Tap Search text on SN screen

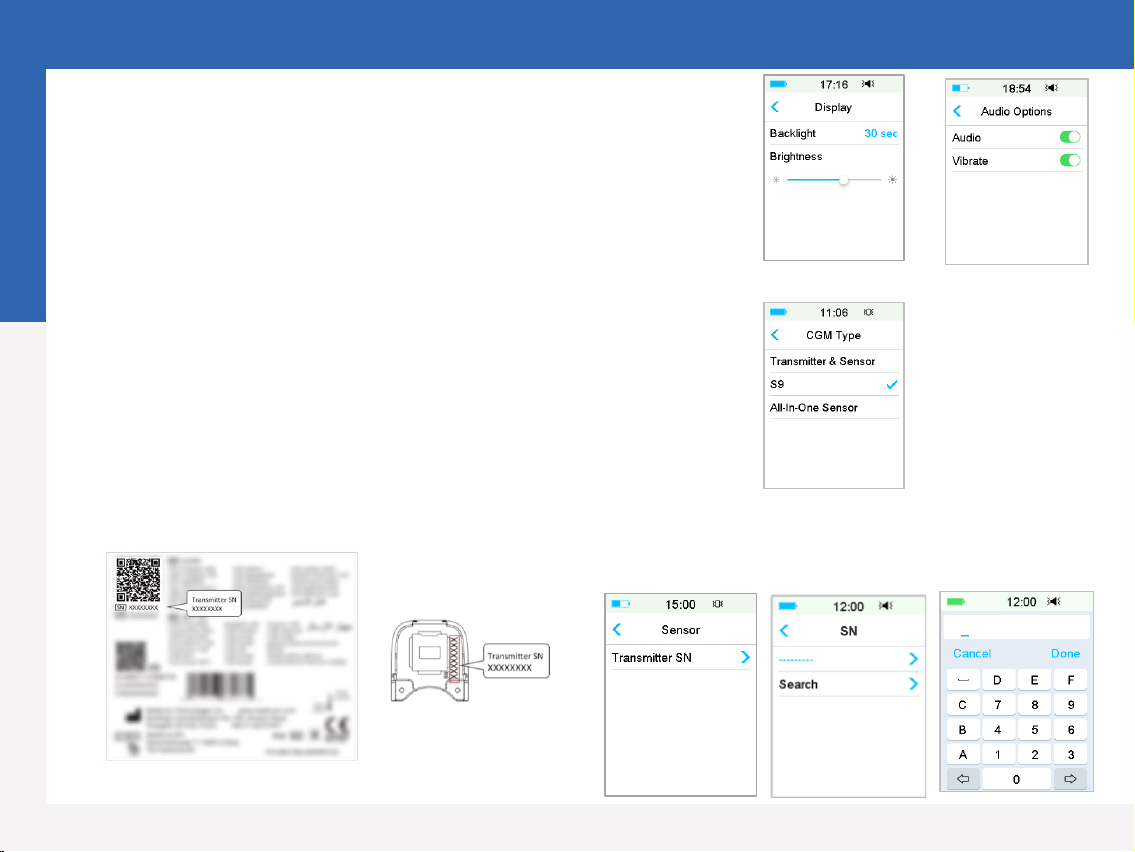pyautogui.click(x=798, y=684)
